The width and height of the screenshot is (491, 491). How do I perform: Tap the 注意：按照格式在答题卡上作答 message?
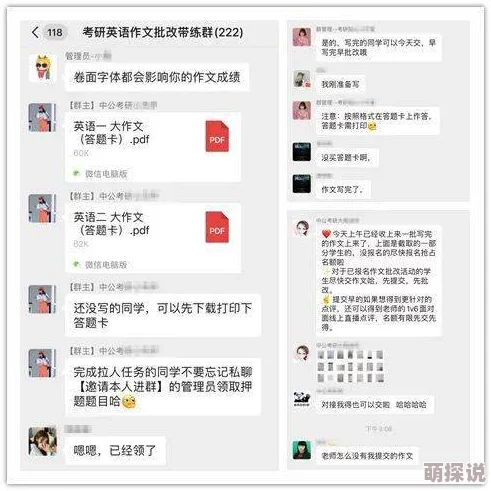pyautogui.click(x=377, y=121)
